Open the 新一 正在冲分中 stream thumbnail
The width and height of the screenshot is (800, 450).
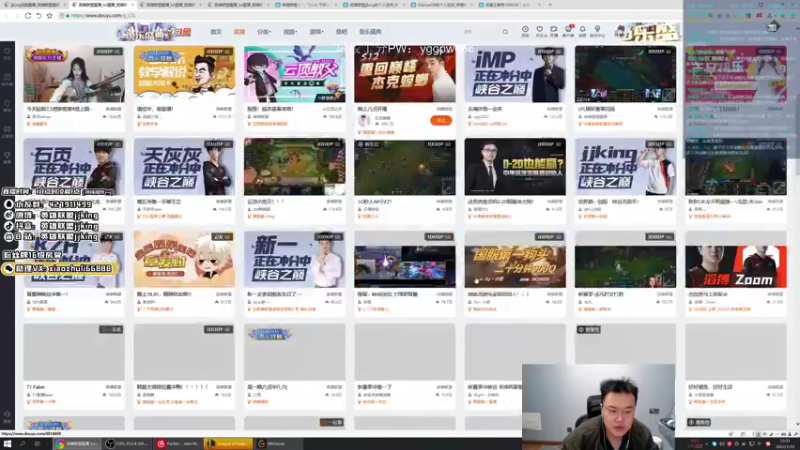tap(294, 259)
